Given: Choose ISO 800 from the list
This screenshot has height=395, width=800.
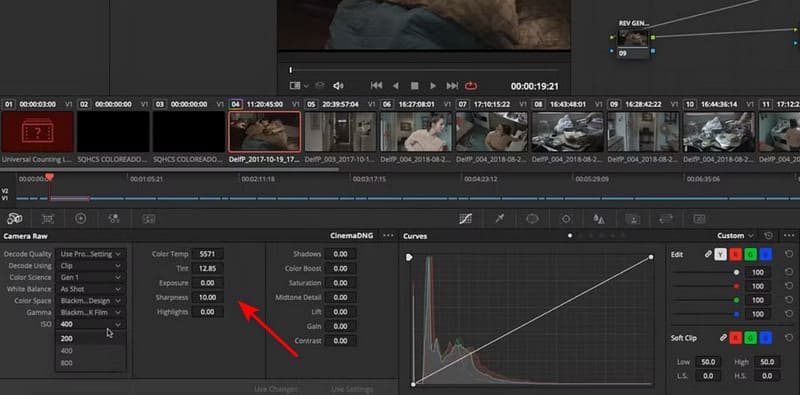Looking at the screenshot, I should [90, 363].
